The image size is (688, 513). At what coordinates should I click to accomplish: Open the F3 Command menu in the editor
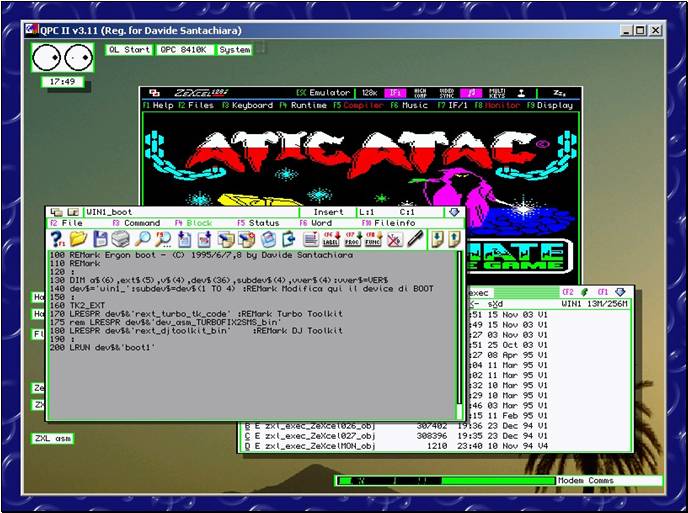click(136, 223)
